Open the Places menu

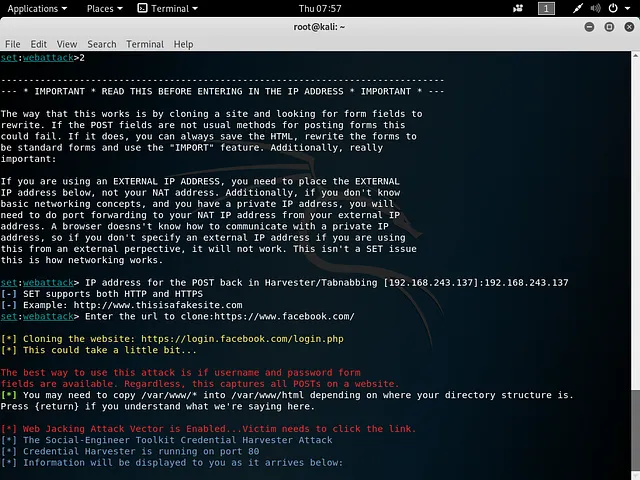(104, 9)
